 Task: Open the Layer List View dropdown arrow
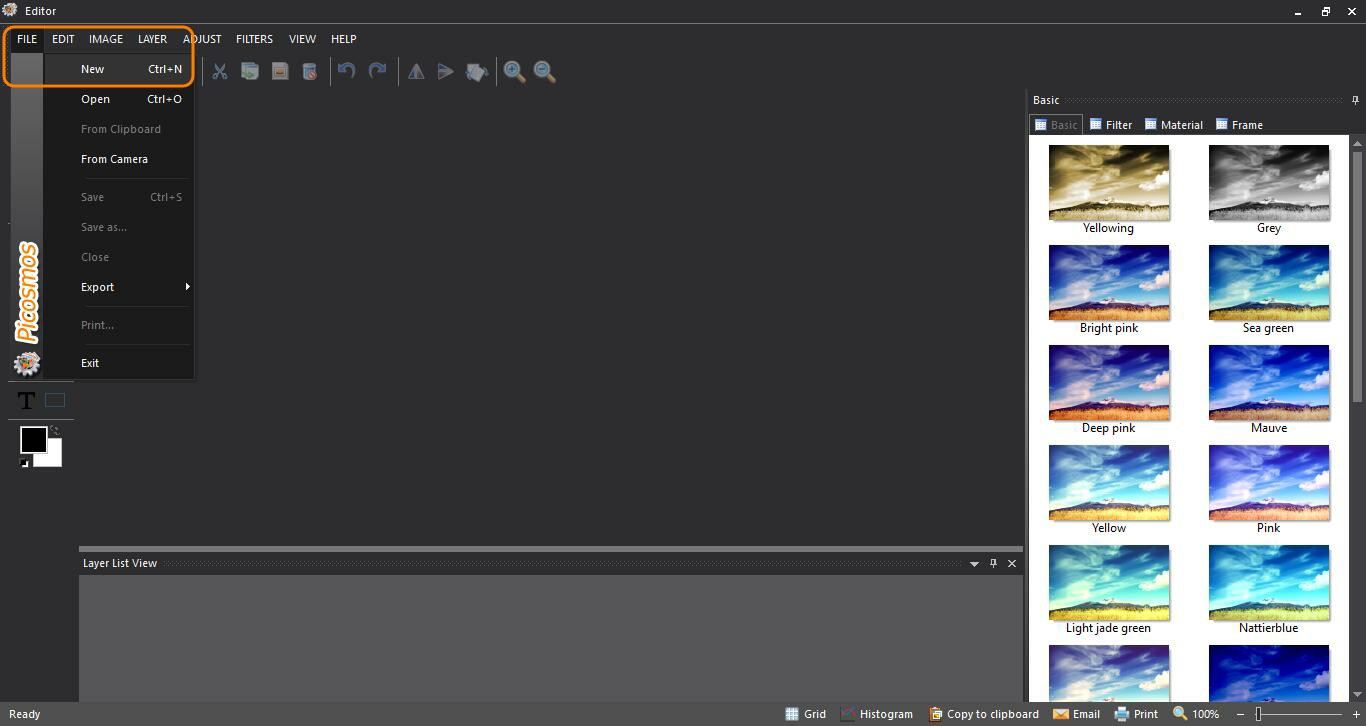click(x=974, y=564)
